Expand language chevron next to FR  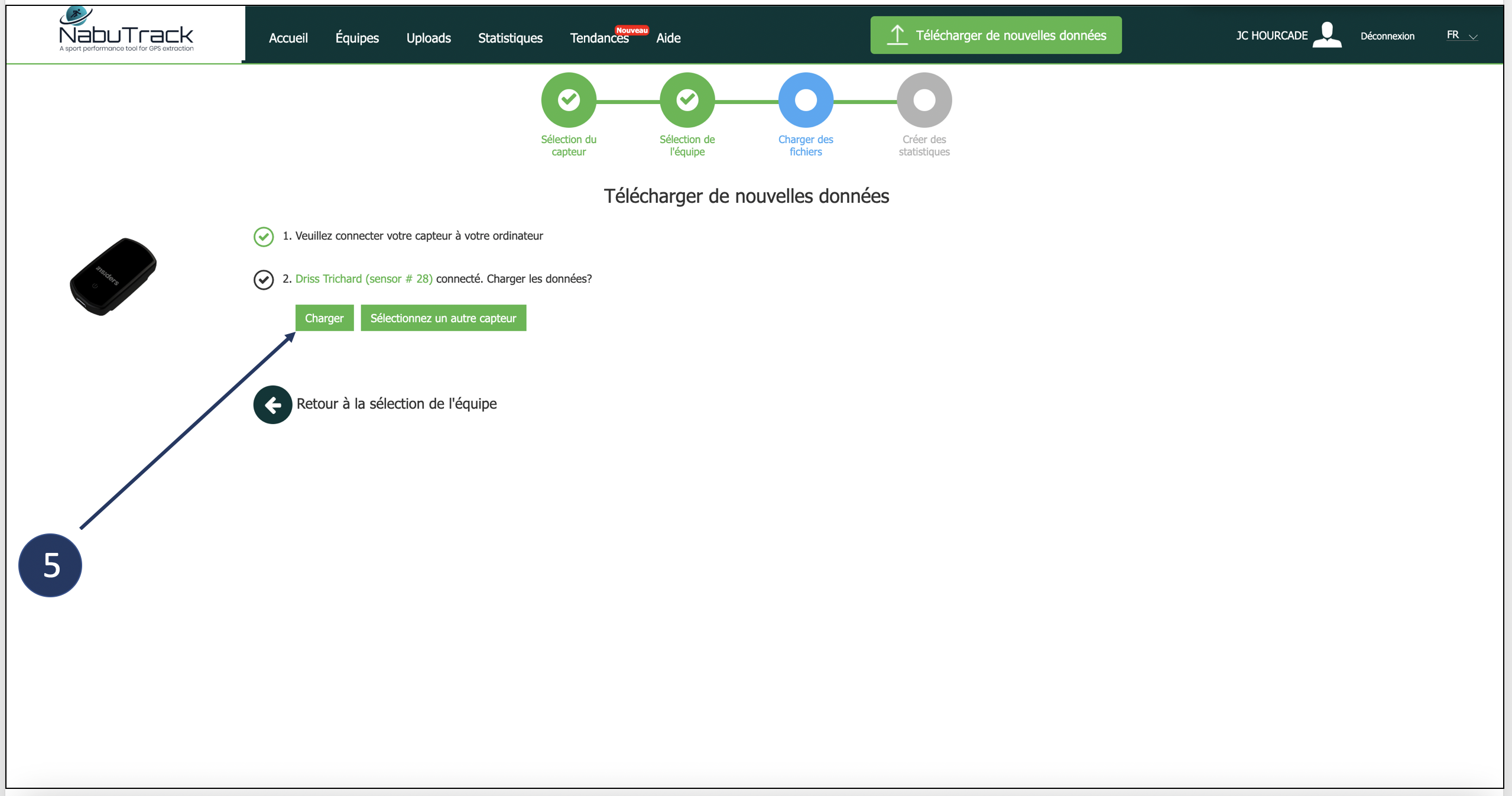point(1473,37)
